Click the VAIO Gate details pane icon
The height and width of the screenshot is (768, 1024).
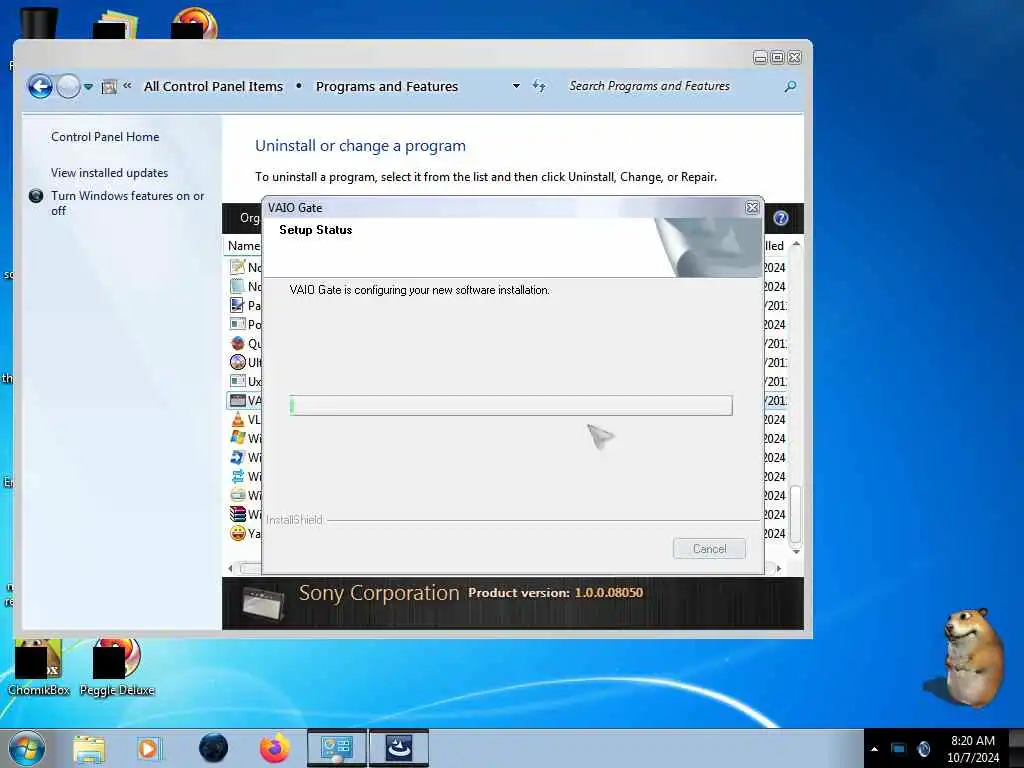click(263, 601)
